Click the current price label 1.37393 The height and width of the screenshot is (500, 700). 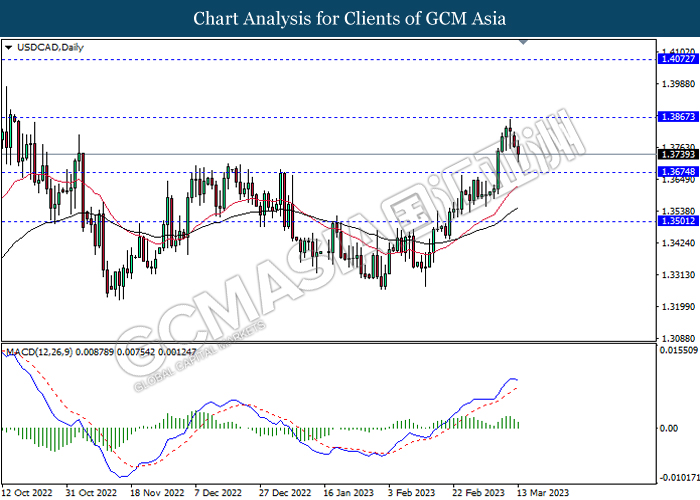[x=678, y=154]
